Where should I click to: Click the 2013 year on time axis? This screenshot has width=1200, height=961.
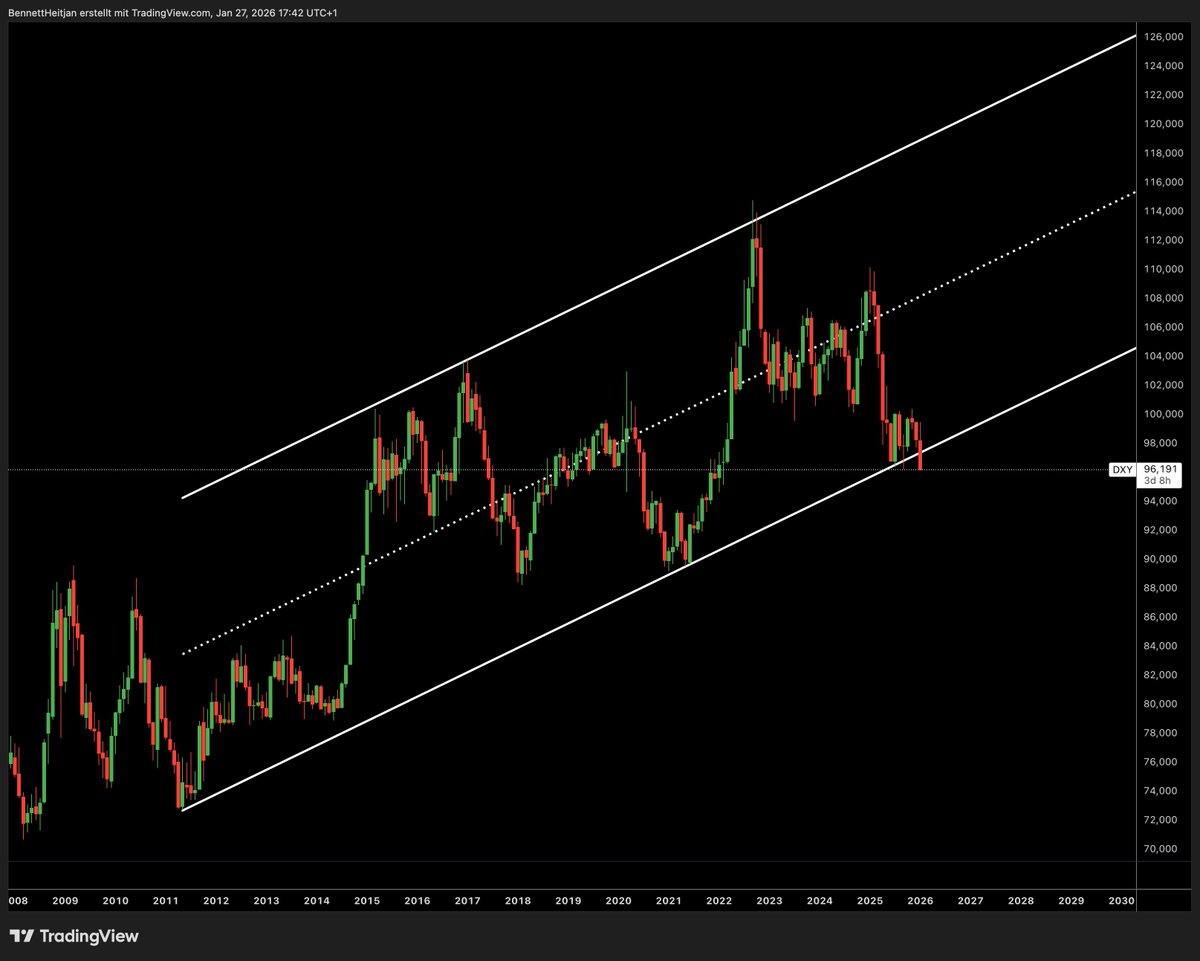tap(266, 901)
